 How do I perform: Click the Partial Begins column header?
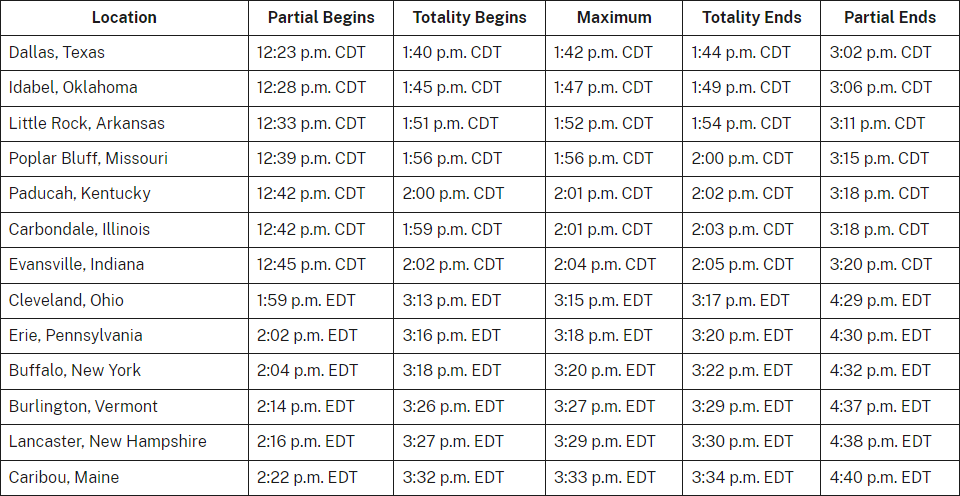pyautogui.click(x=321, y=18)
